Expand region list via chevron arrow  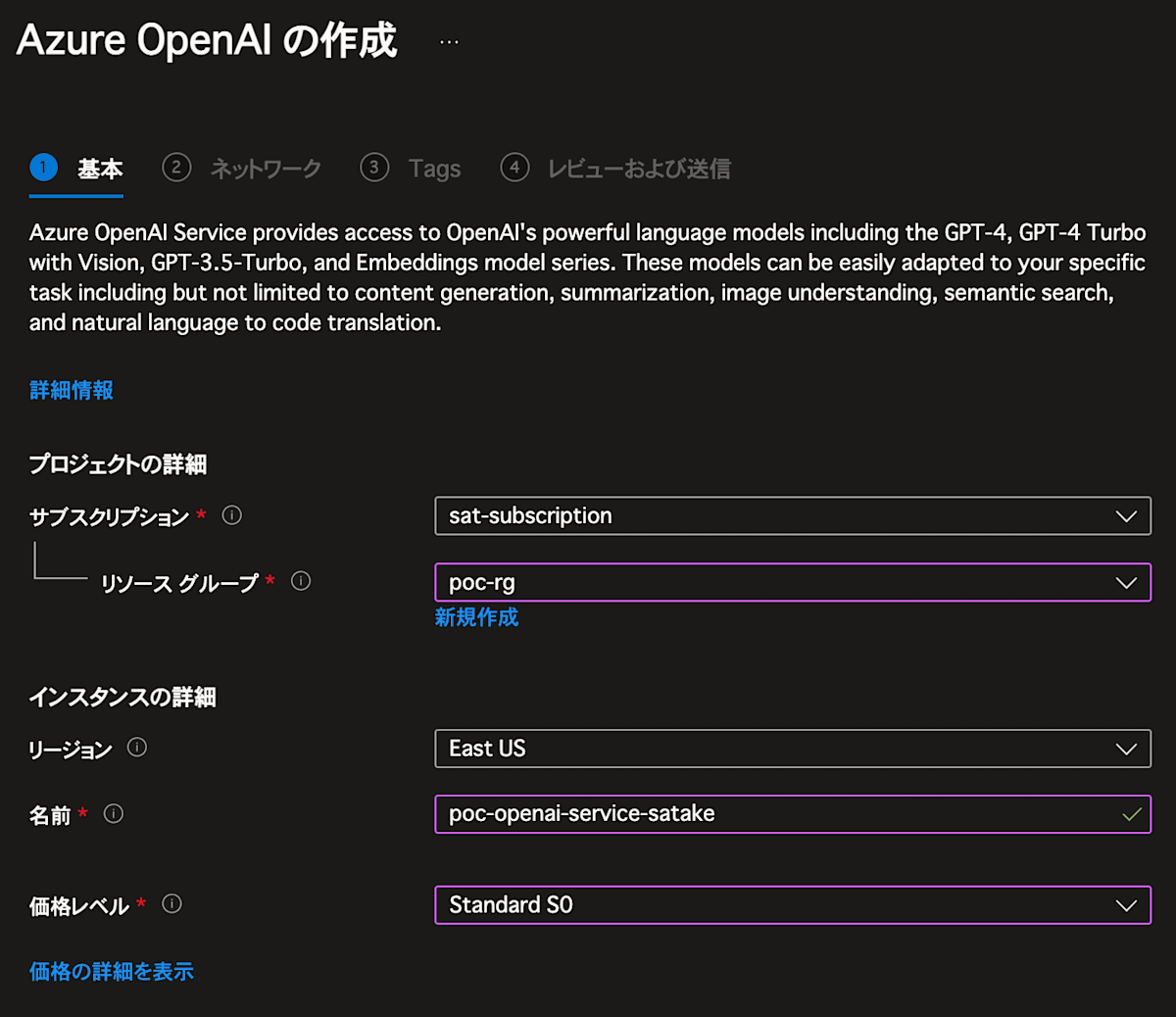[1126, 750]
